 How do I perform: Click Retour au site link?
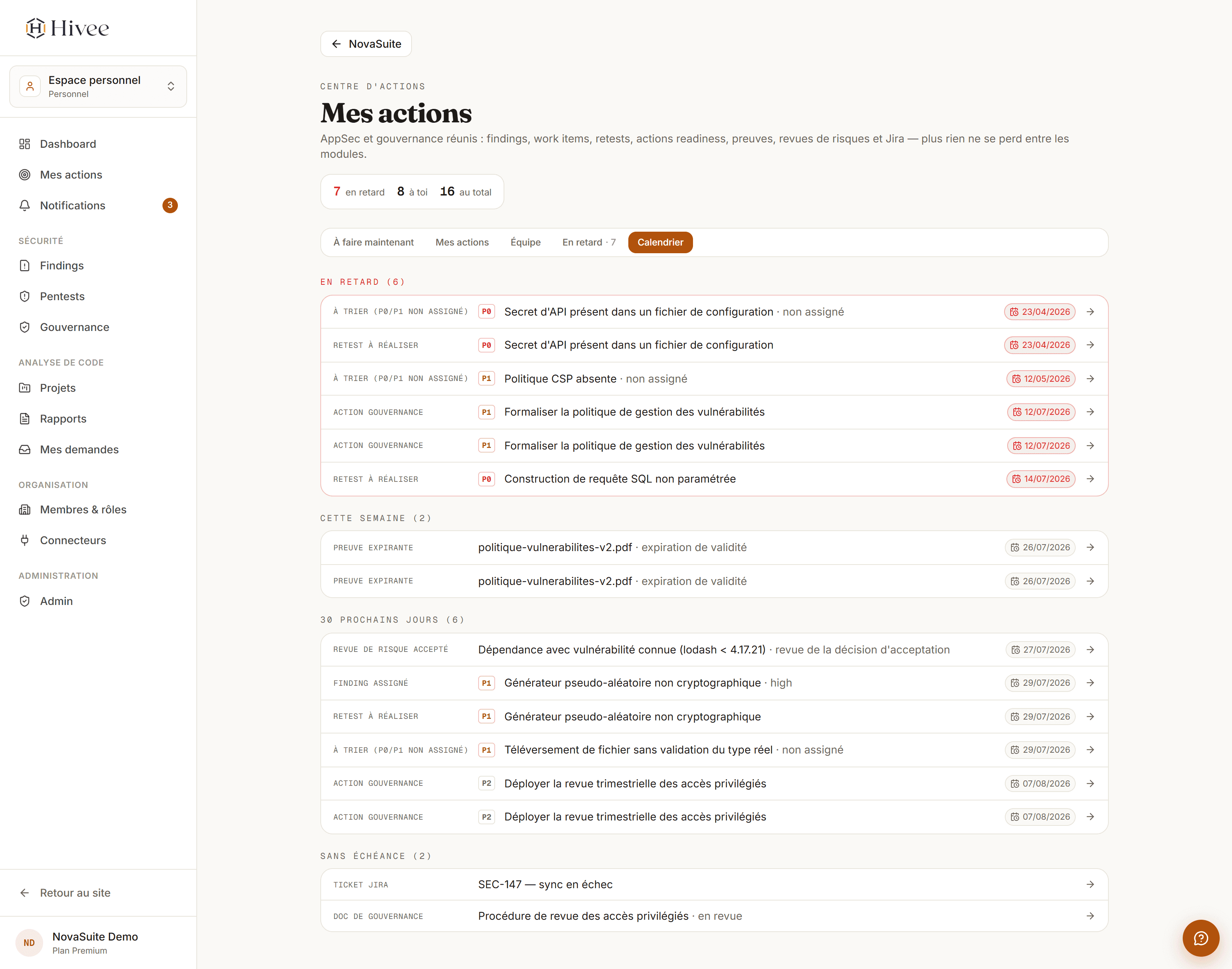[75, 893]
